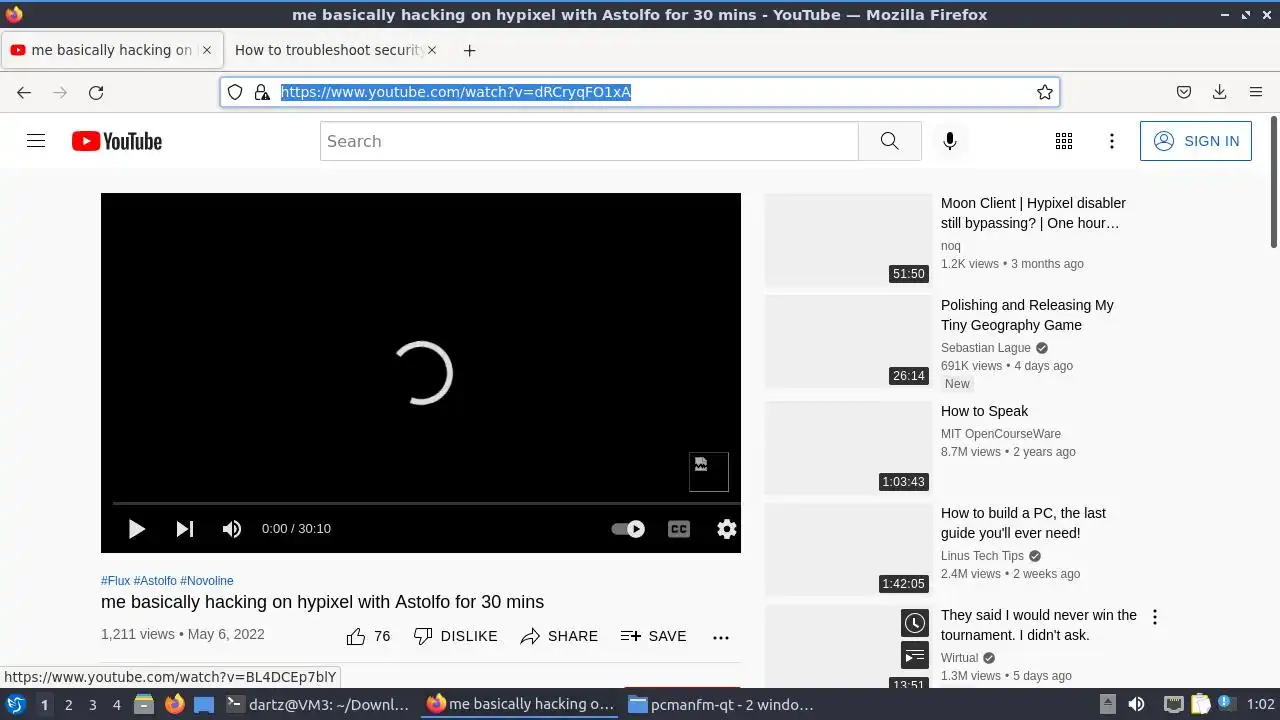Go to YouTube home via logo
The height and width of the screenshot is (720, 1280).
pos(117,141)
